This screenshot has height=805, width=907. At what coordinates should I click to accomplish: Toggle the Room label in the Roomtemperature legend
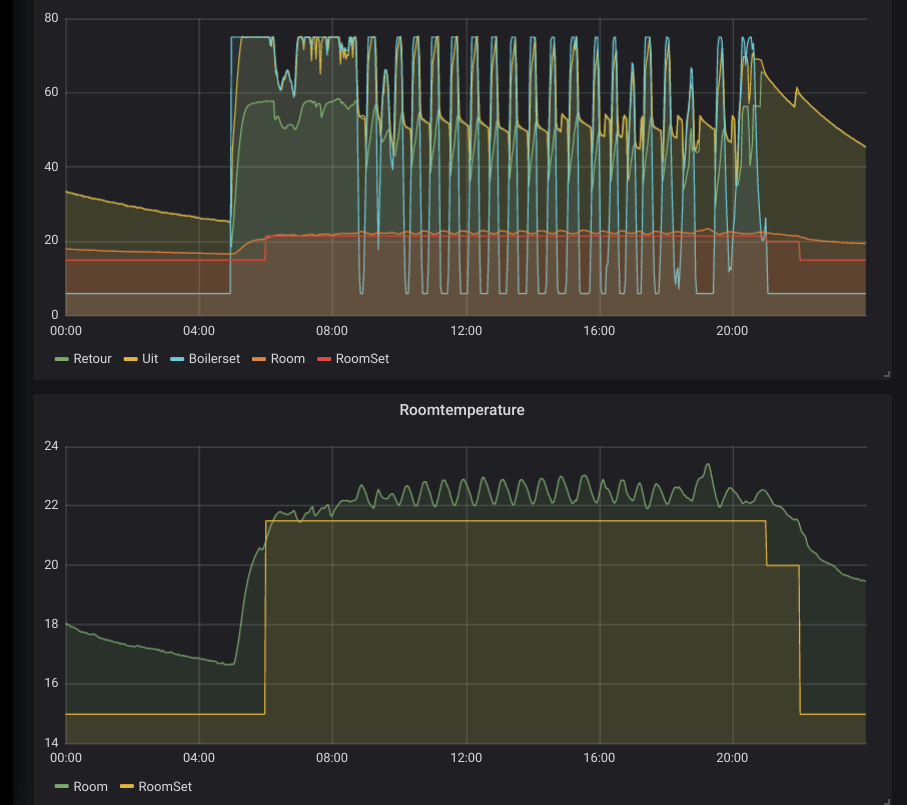(x=90, y=786)
